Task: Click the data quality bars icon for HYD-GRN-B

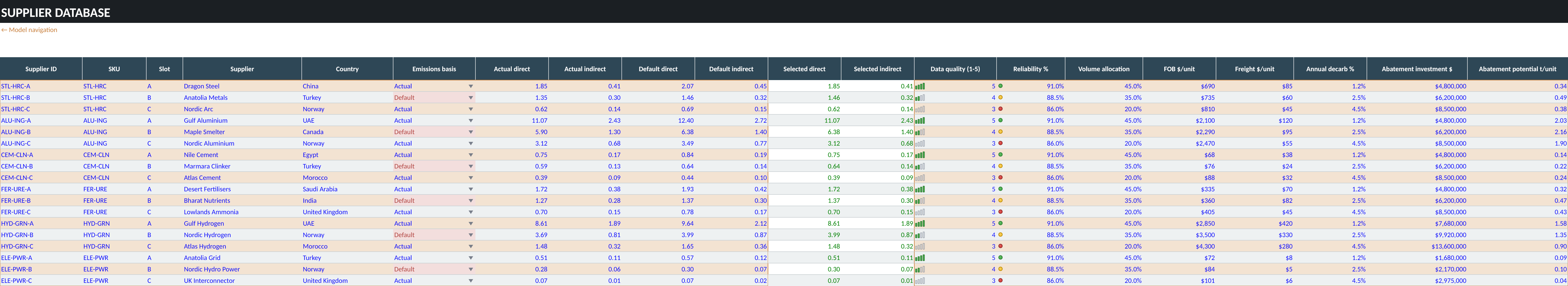Action: coord(920,235)
